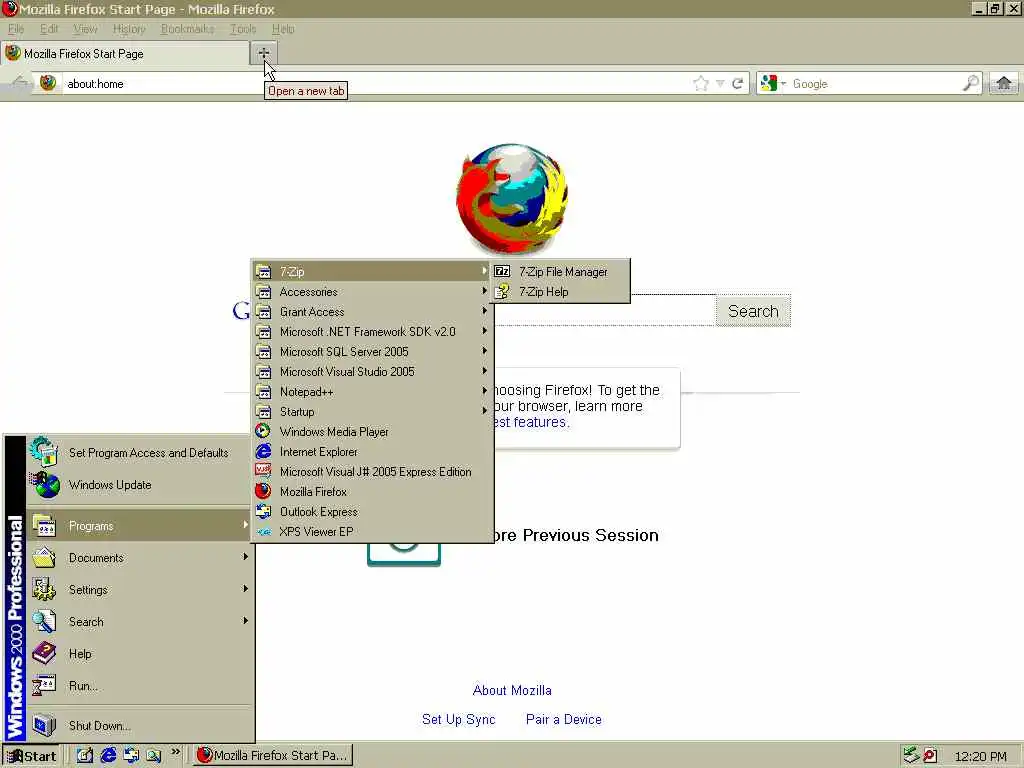Bookmark this page with the star icon
This screenshot has width=1024, height=768.
(701, 83)
